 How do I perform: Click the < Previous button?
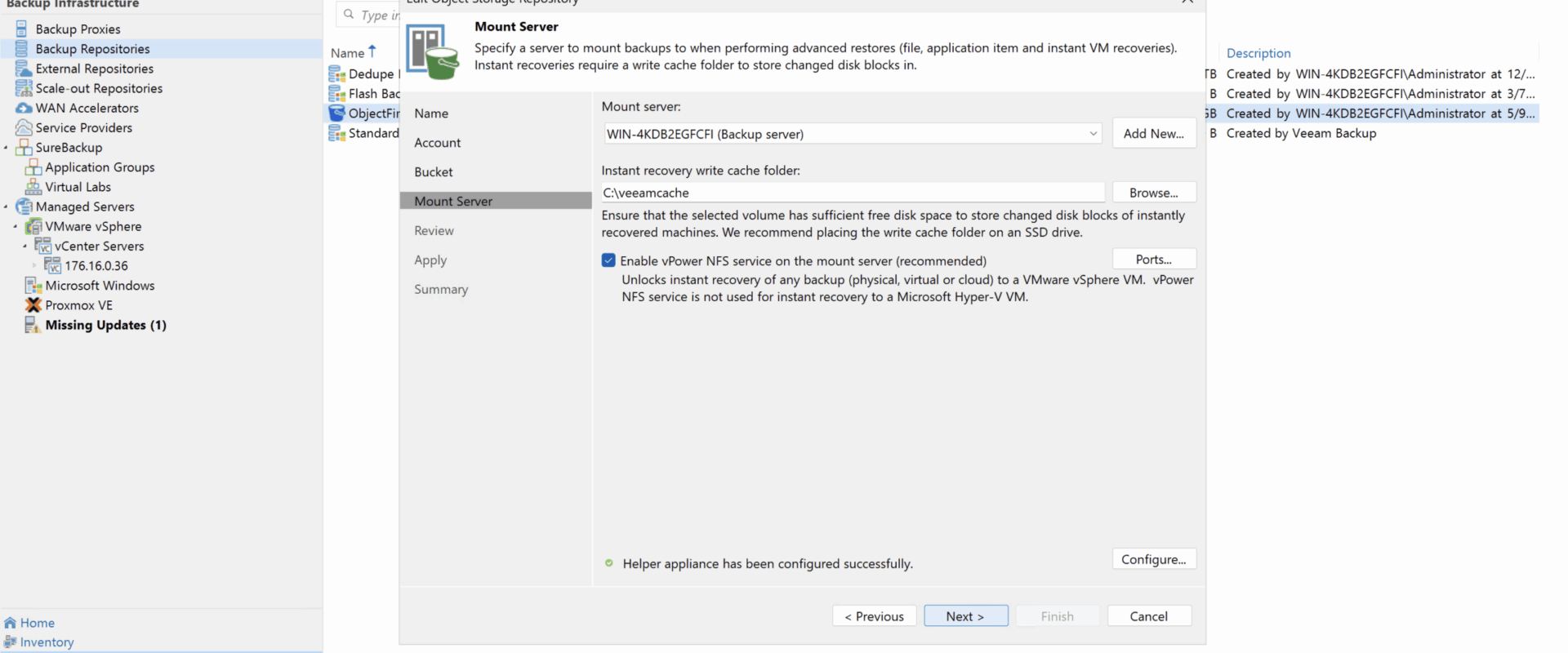[x=875, y=616]
